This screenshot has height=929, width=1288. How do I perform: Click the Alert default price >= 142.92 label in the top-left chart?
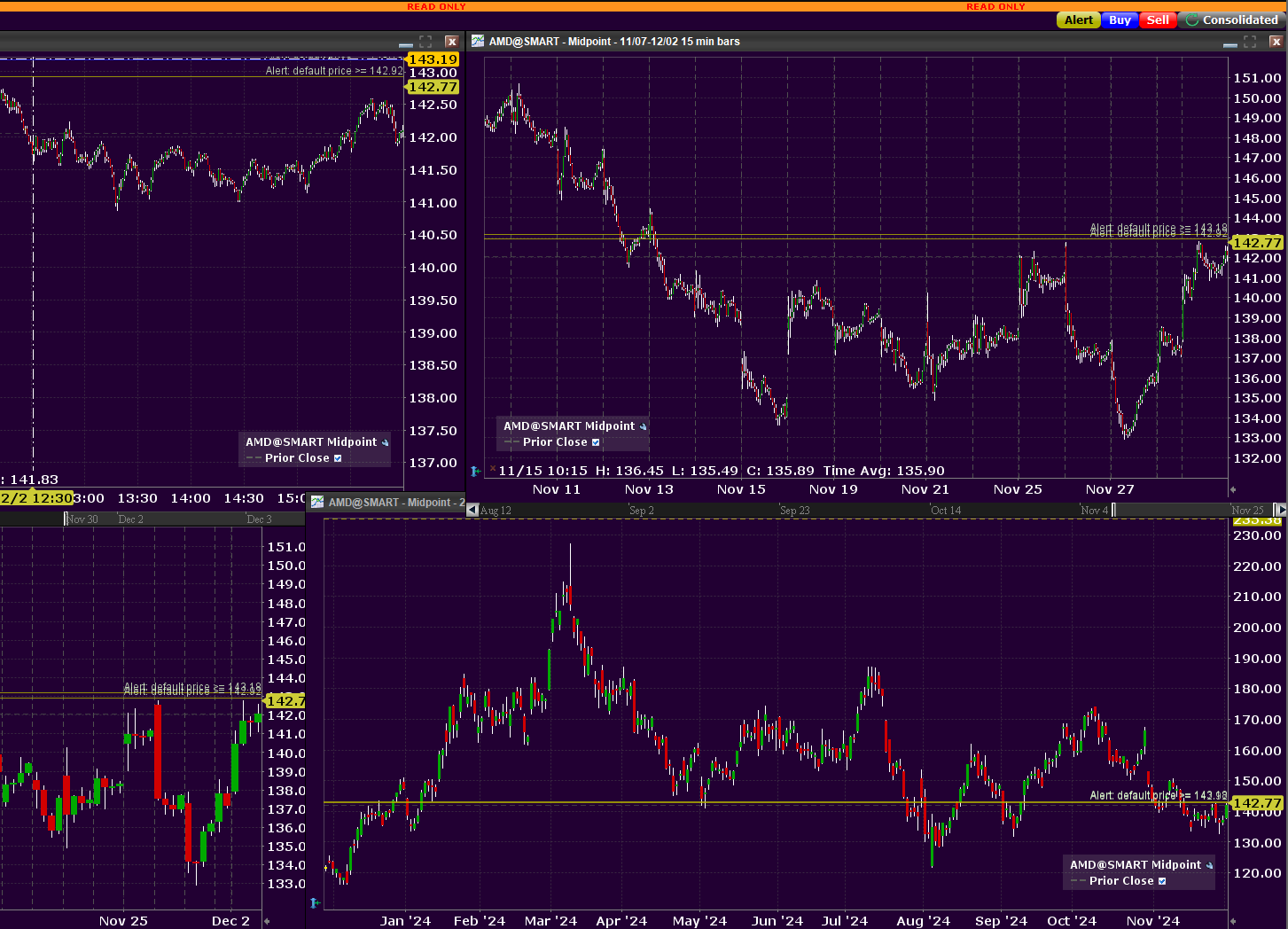[334, 71]
